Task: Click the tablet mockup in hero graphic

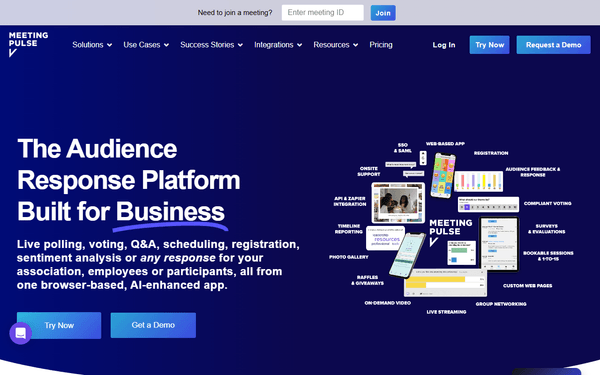Action: click(x=499, y=244)
